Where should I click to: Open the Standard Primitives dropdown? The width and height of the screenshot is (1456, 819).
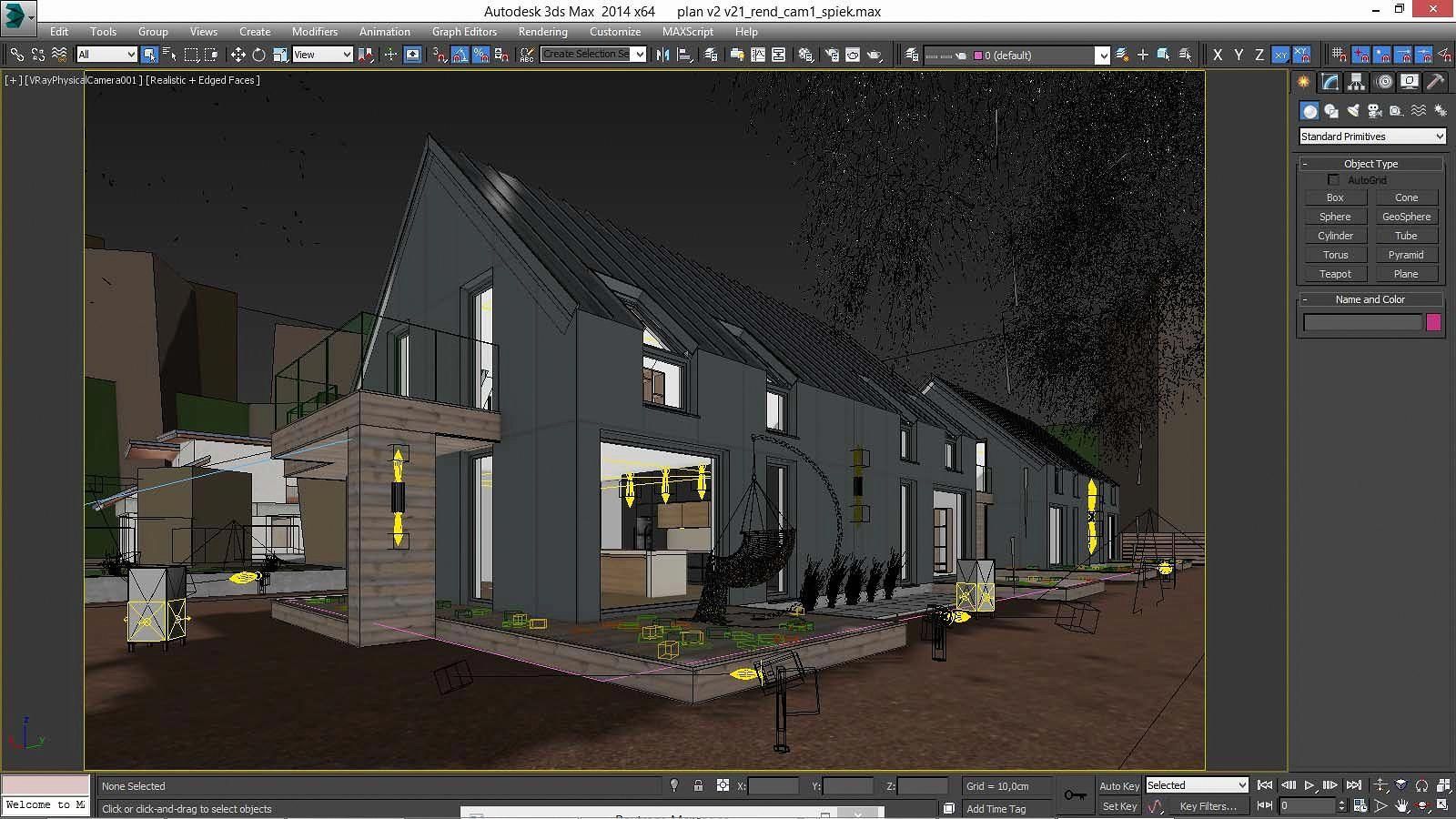(x=1372, y=136)
